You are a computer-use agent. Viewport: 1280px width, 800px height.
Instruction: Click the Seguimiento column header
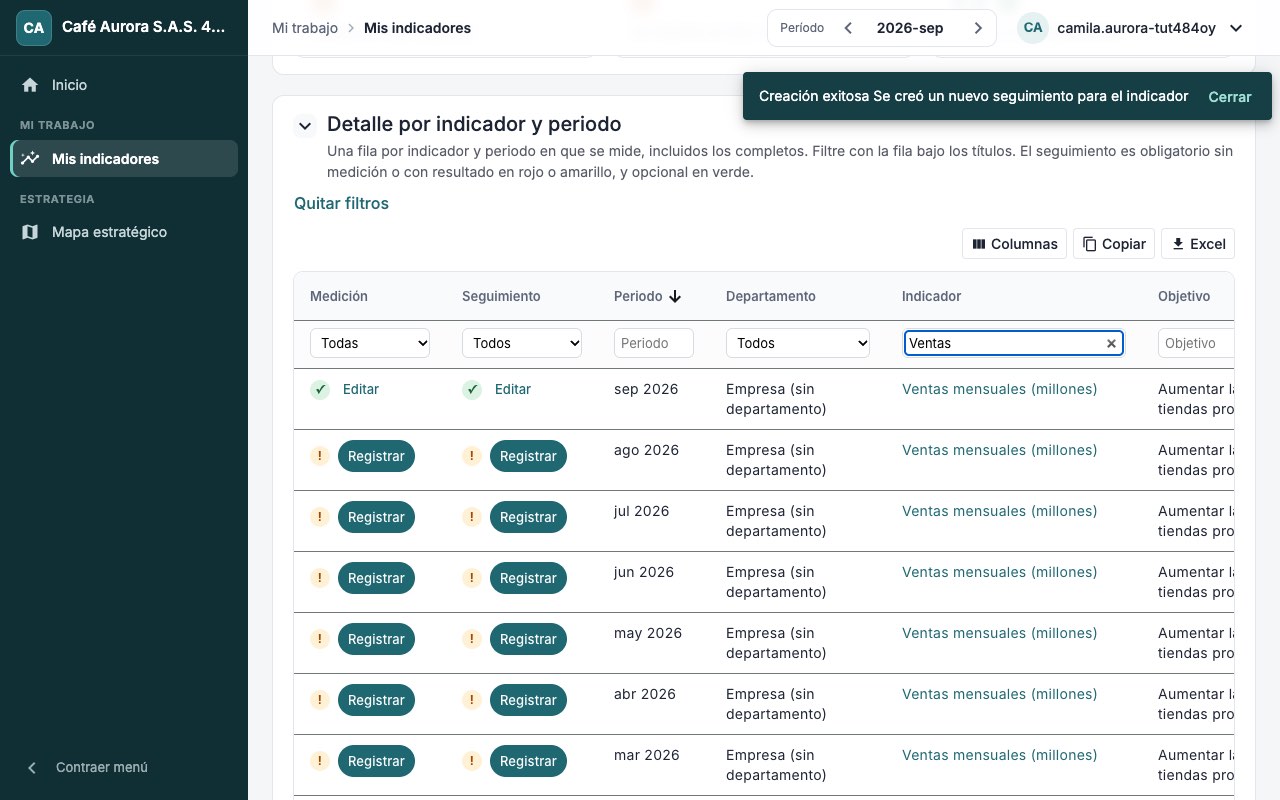click(x=501, y=296)
